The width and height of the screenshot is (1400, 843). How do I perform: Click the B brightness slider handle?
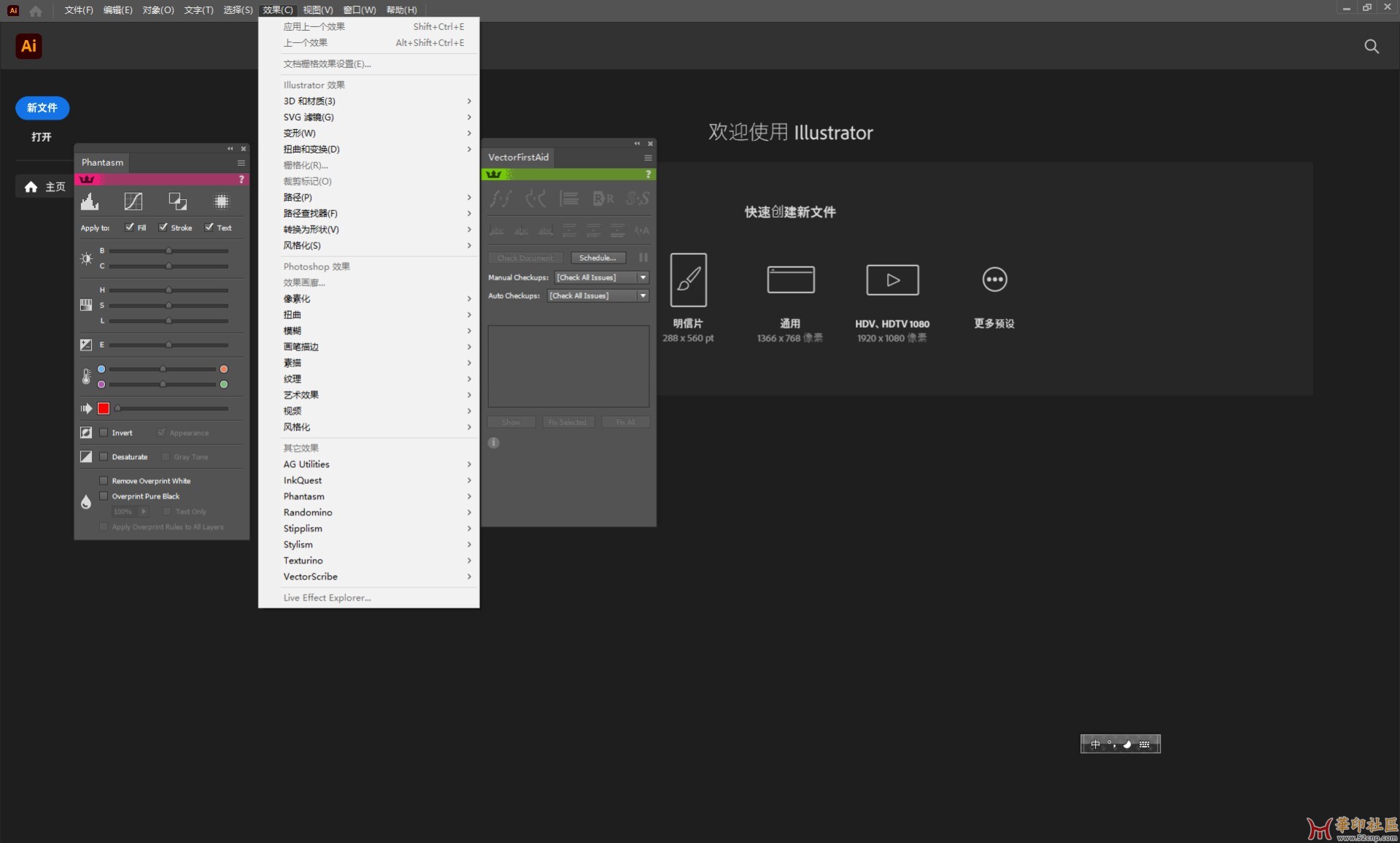click(x=169, y=251)
